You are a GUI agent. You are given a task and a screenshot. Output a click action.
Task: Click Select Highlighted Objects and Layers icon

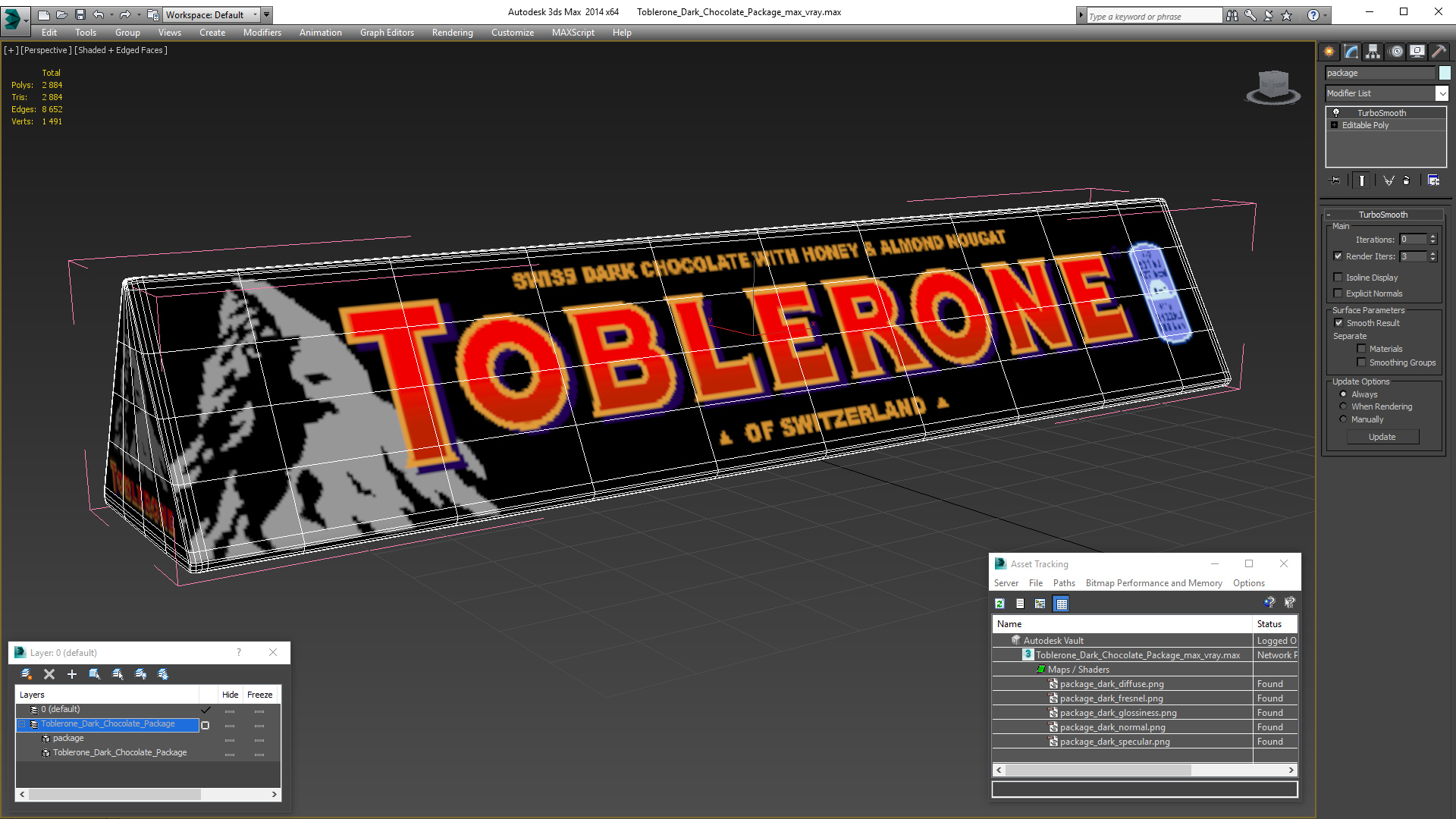coord(95,674)
